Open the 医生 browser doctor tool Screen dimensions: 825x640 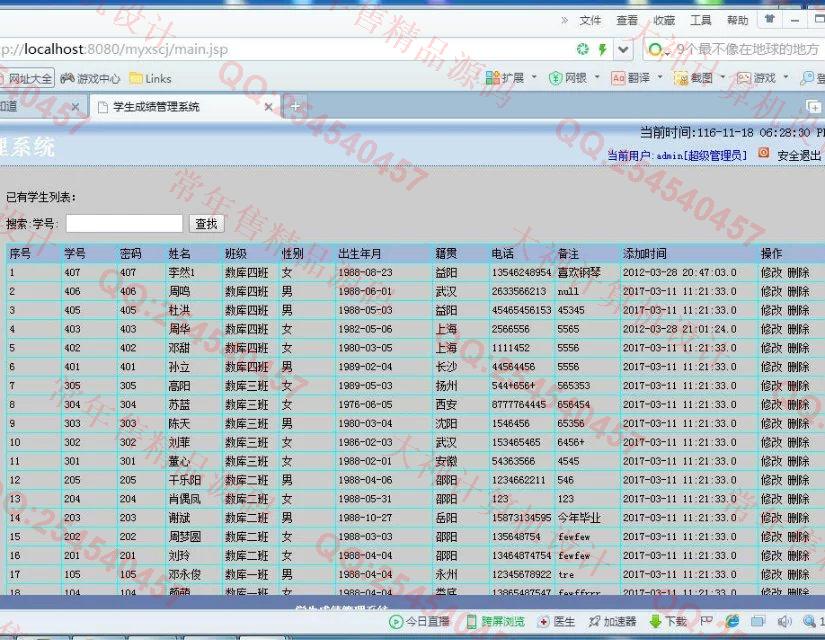point(557,622)
